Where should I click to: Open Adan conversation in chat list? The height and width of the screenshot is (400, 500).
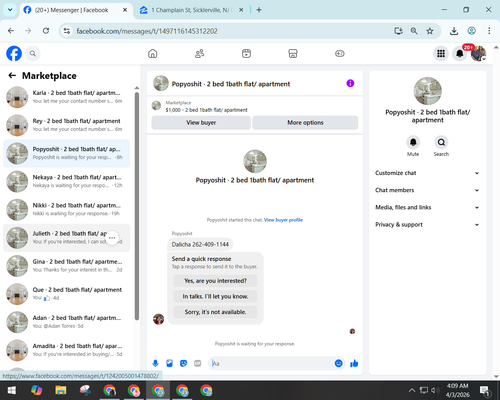[x=67, y=322]
